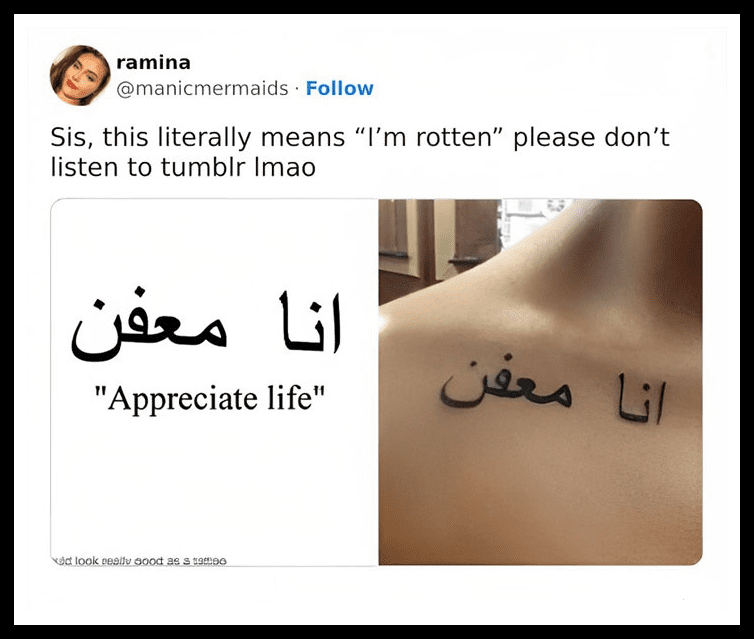Click the mirrored caption under the left image

click(139, 561)
